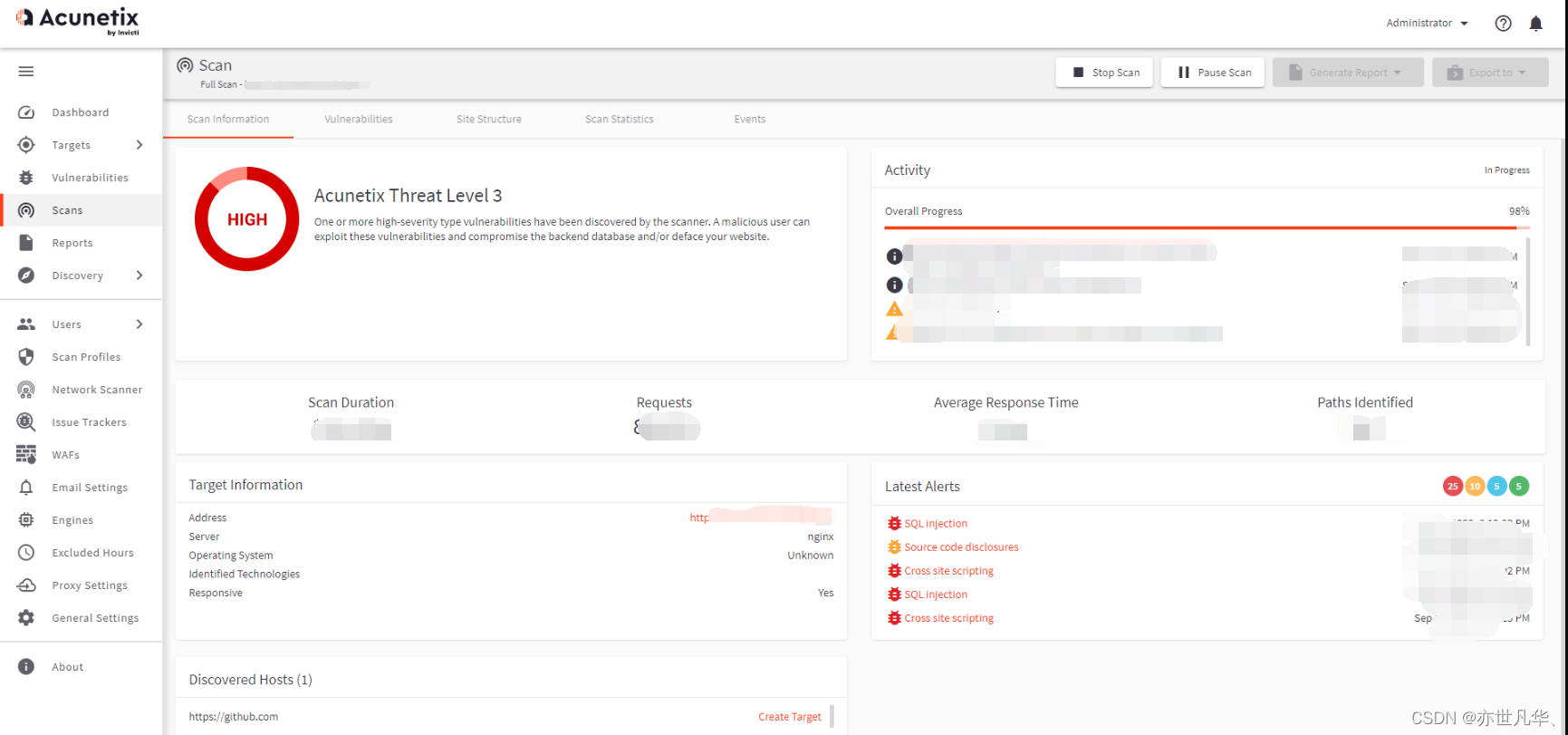
Task: Open the Generate Report dropdown
Action: (x=1348, y=73)
